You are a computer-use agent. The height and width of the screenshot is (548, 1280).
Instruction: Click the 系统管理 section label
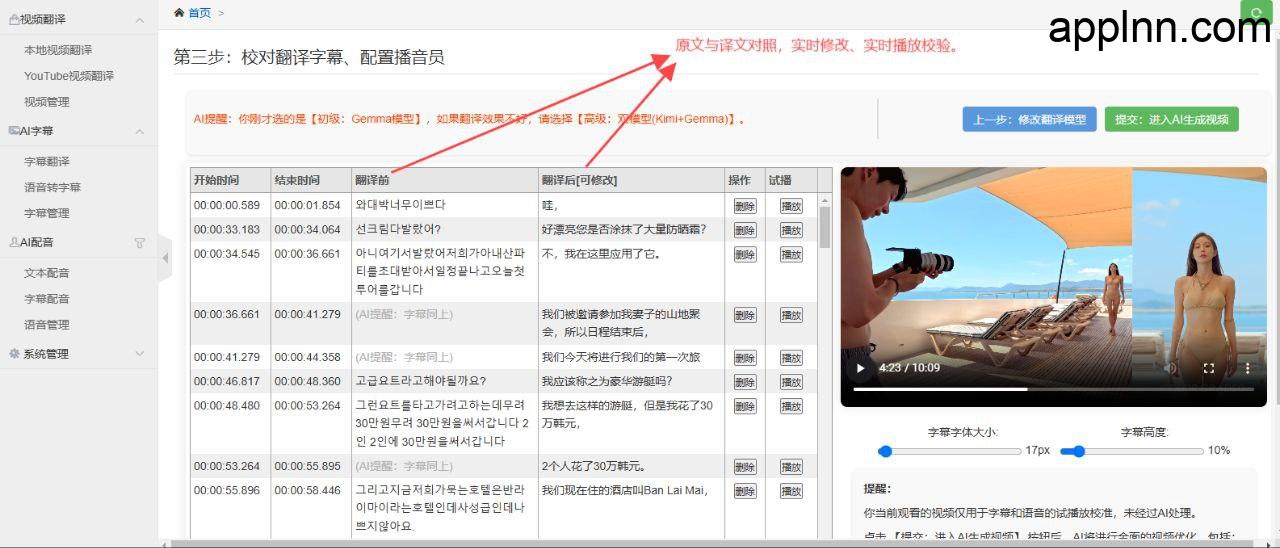coord(46,354)
